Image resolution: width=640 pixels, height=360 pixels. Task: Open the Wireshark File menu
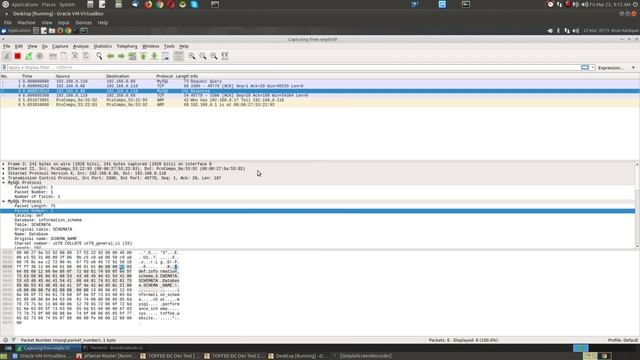7,47
